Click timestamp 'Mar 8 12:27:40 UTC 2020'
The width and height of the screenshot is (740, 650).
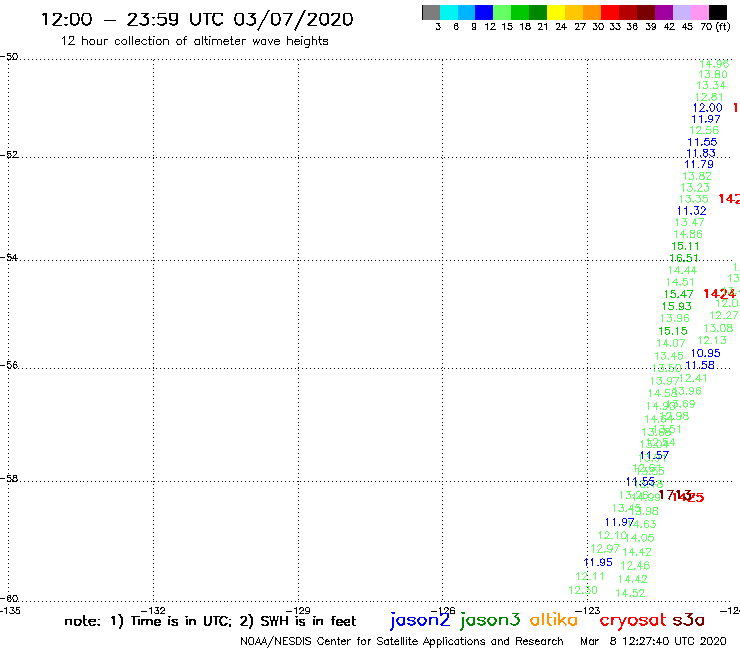[653, 641]
